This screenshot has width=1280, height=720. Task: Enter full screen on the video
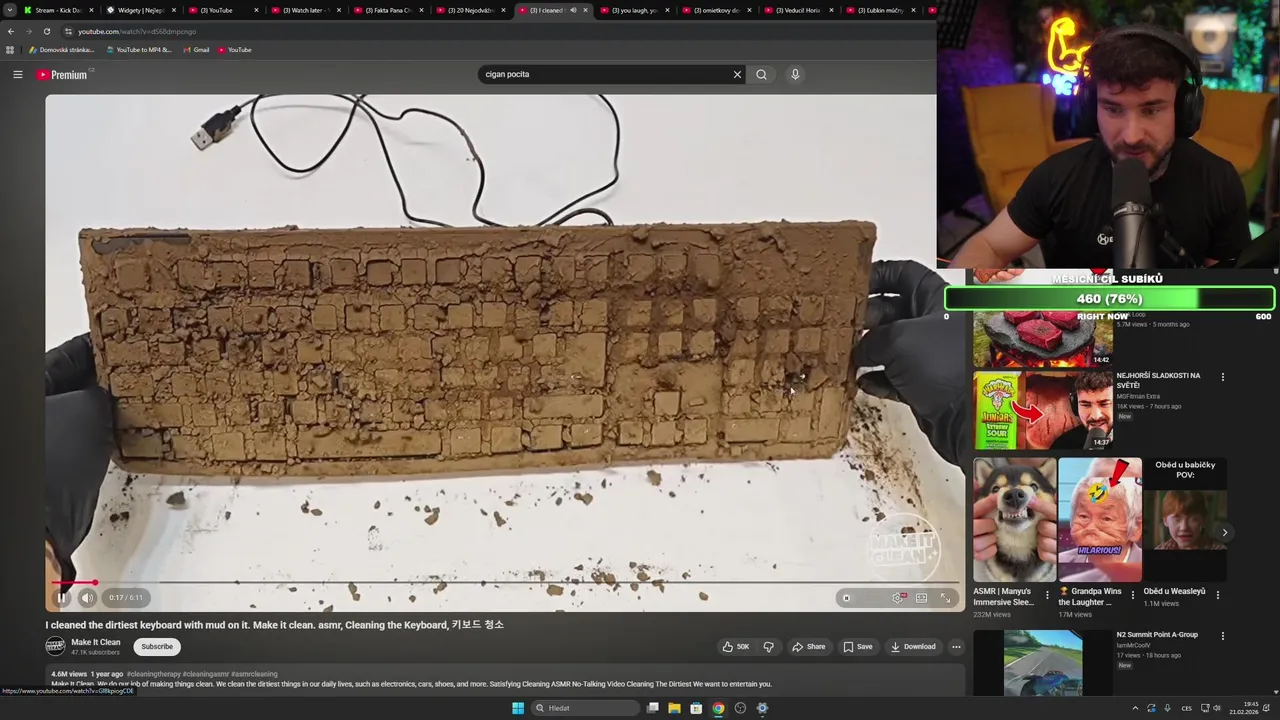click(x=945, y=598)
